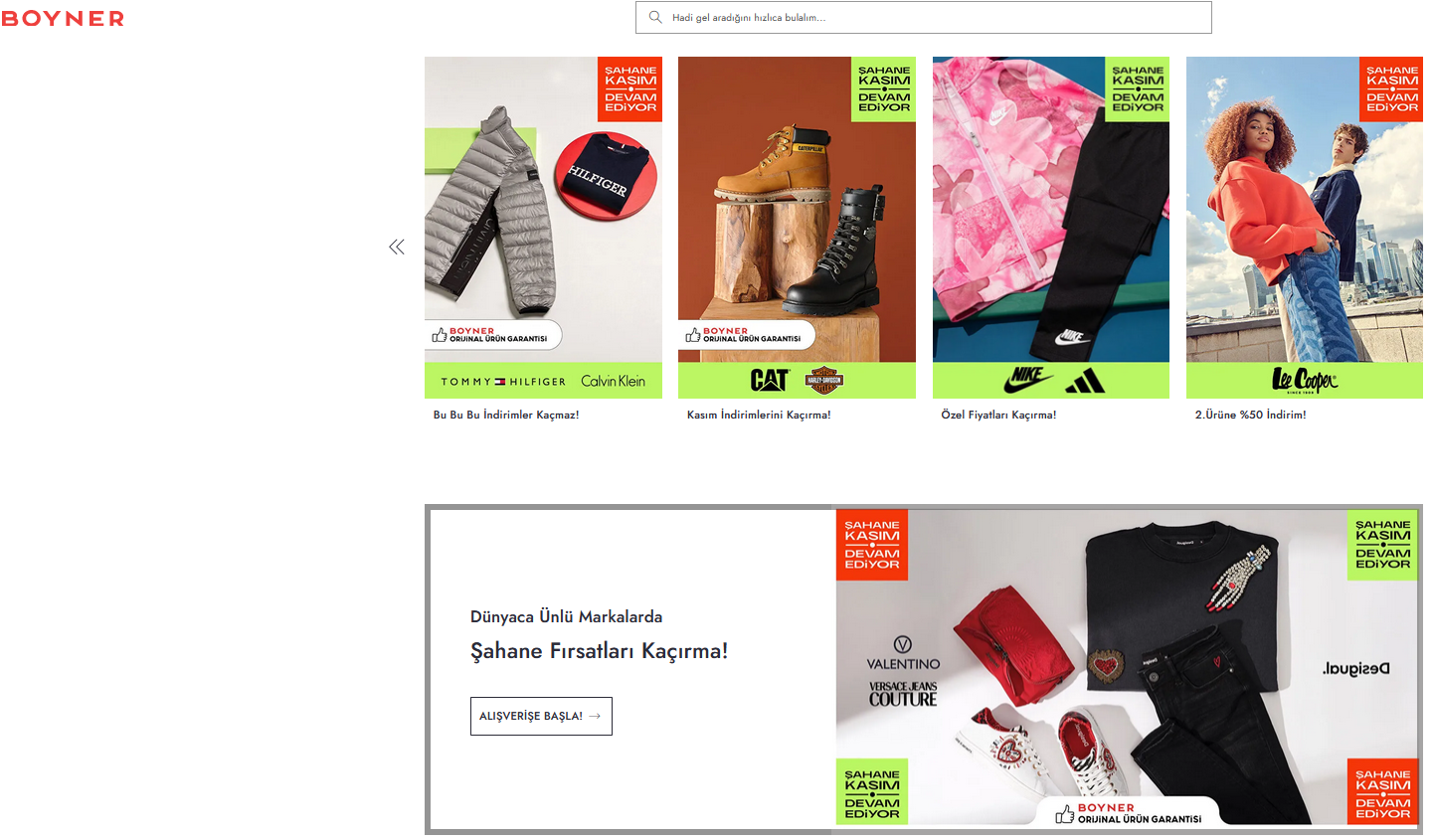Click the magnifier search icon
1433x840 pixels.
coord(655,17)
